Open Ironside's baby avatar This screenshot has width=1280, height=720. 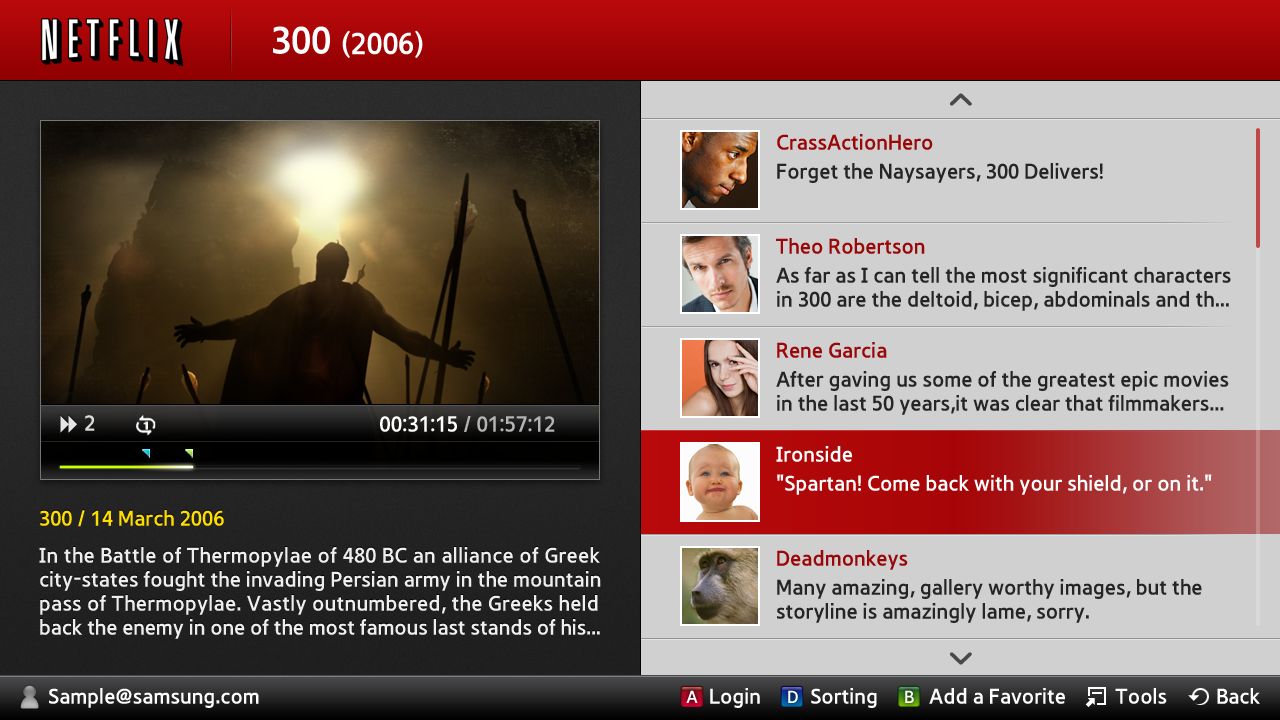pyautogui.click(x=720, y=482)
